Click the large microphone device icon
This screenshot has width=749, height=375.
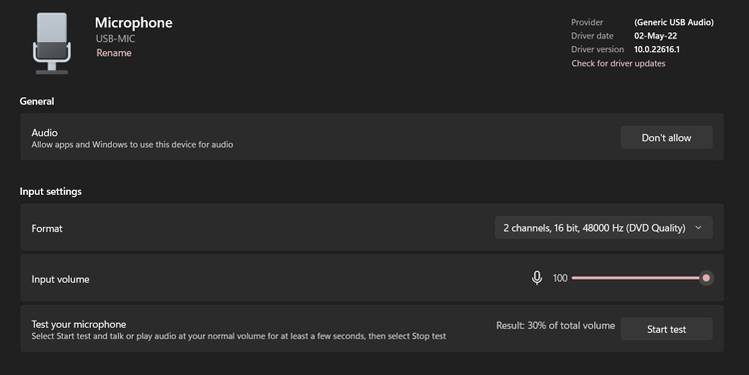(x=52, y=43)
